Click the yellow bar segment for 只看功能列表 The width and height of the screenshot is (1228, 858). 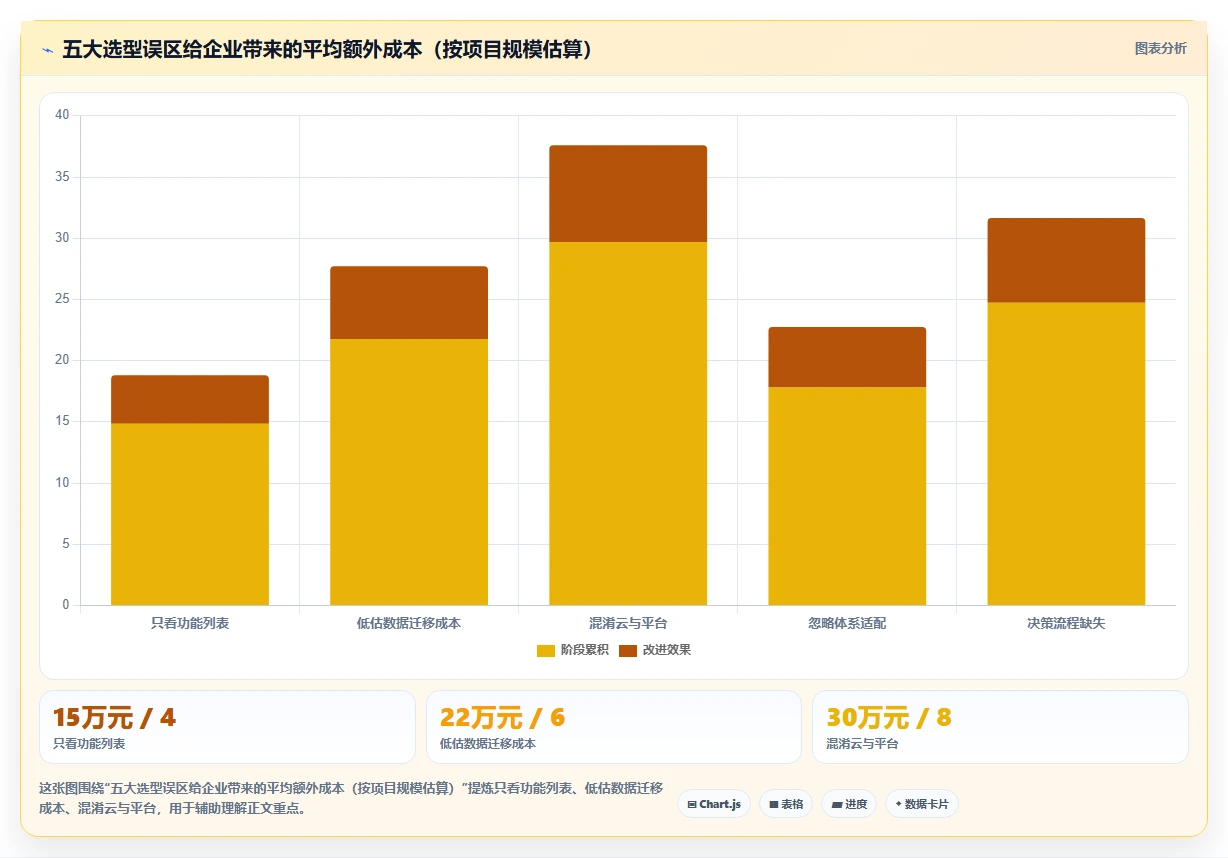click(x=190, y=514)
